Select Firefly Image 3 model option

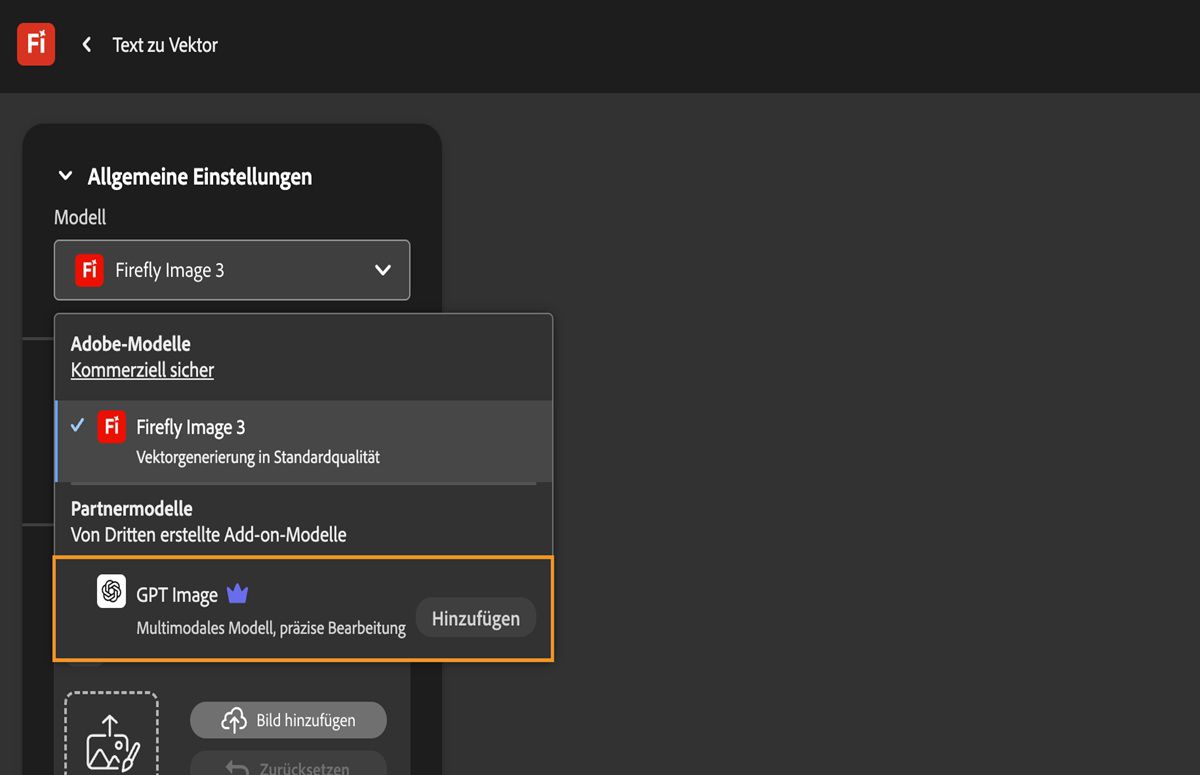click(x=304, y=441)
